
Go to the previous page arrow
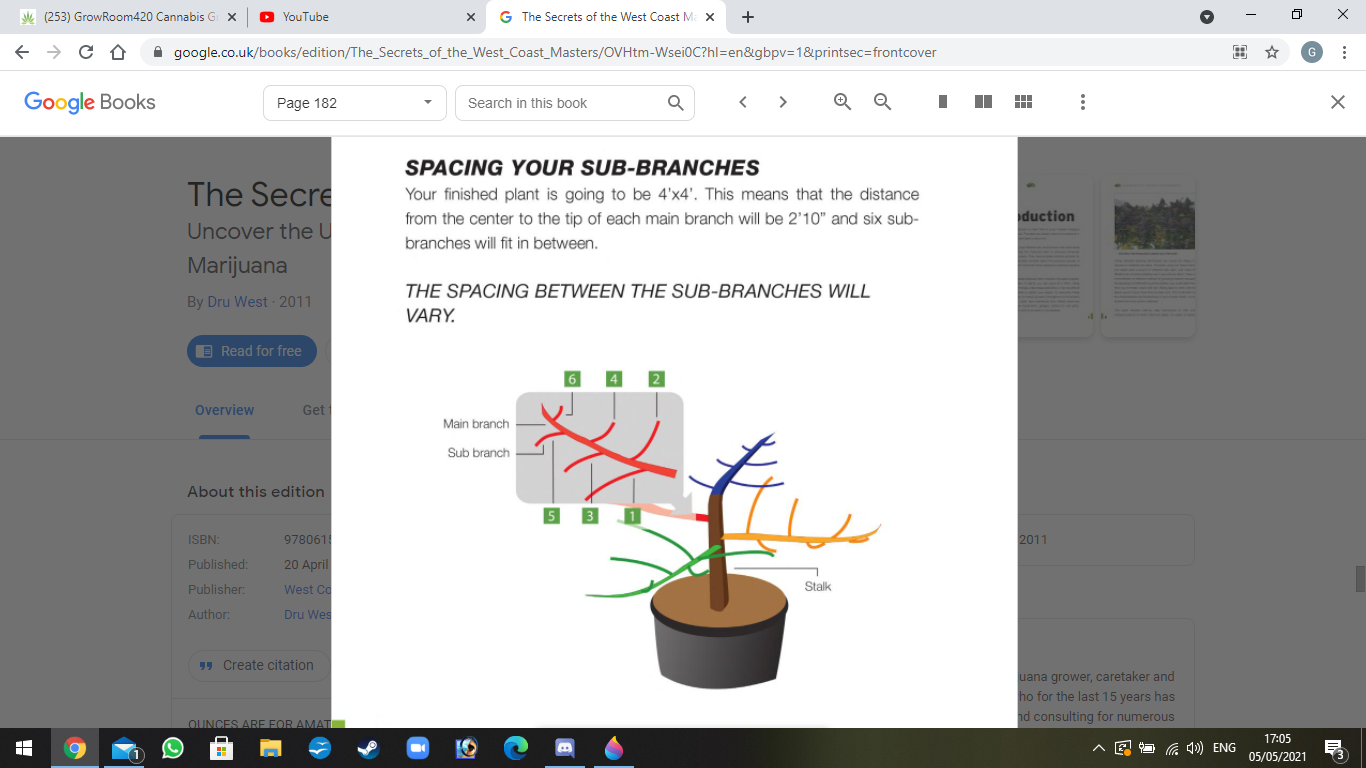743,102
